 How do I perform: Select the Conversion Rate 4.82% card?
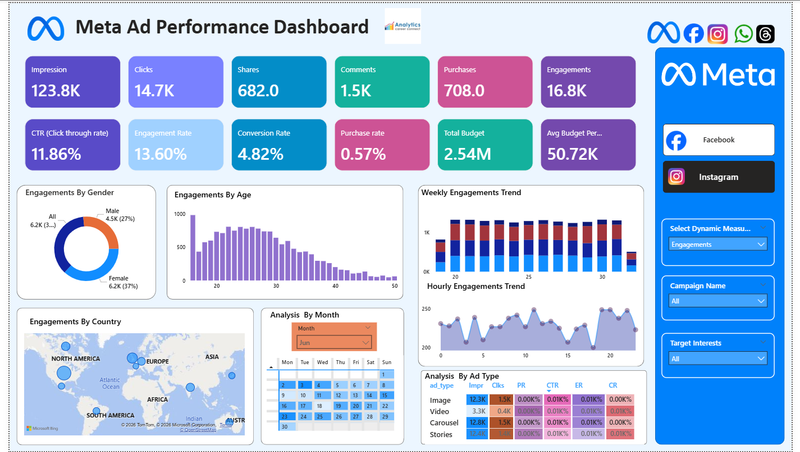pyautogui.click(x=279, y=145)
